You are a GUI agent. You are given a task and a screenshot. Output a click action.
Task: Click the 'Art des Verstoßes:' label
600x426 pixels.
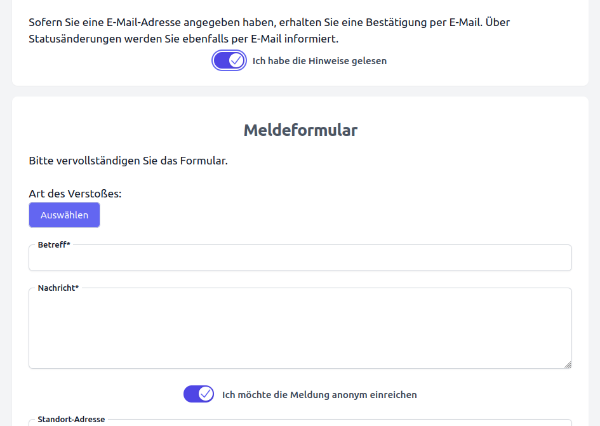(x=75, y=194)
